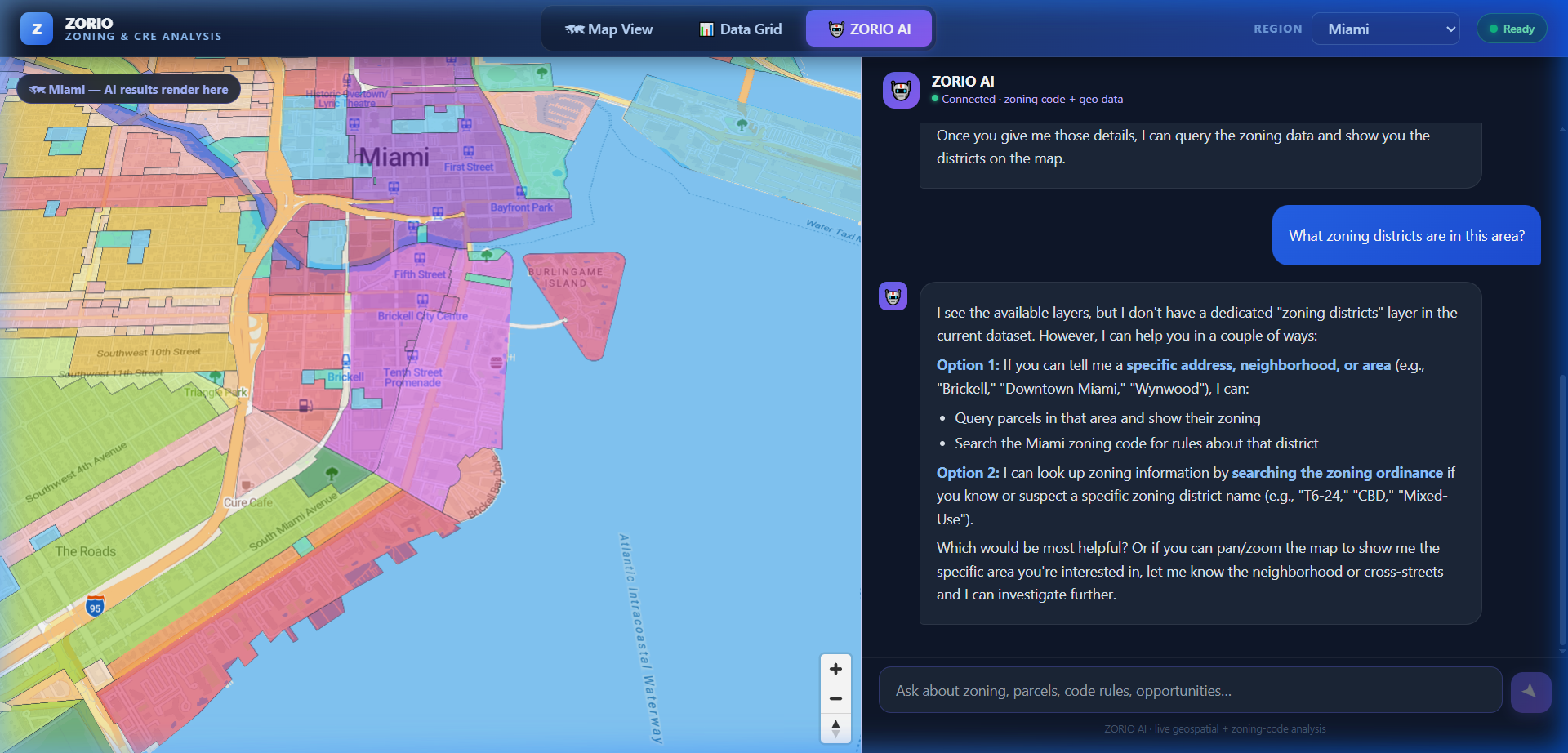Select the ZORIO AI tab

[x=869, y=29]
